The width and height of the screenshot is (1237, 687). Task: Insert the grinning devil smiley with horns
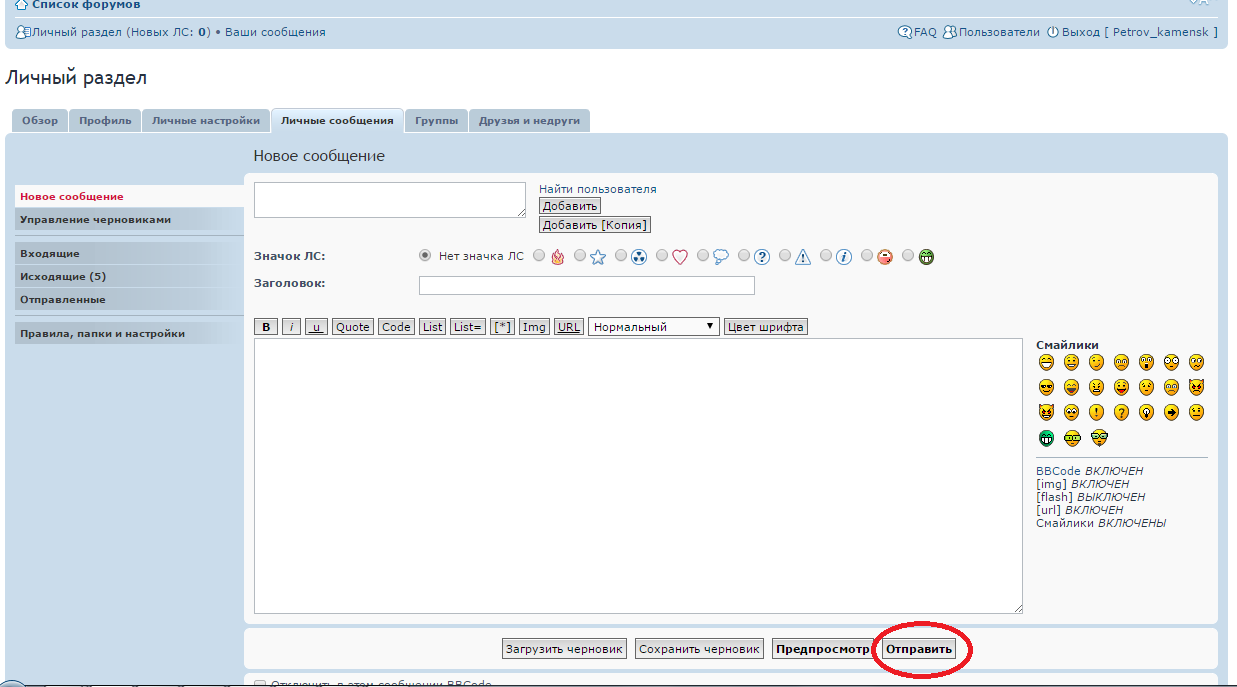pos(1046,412)
